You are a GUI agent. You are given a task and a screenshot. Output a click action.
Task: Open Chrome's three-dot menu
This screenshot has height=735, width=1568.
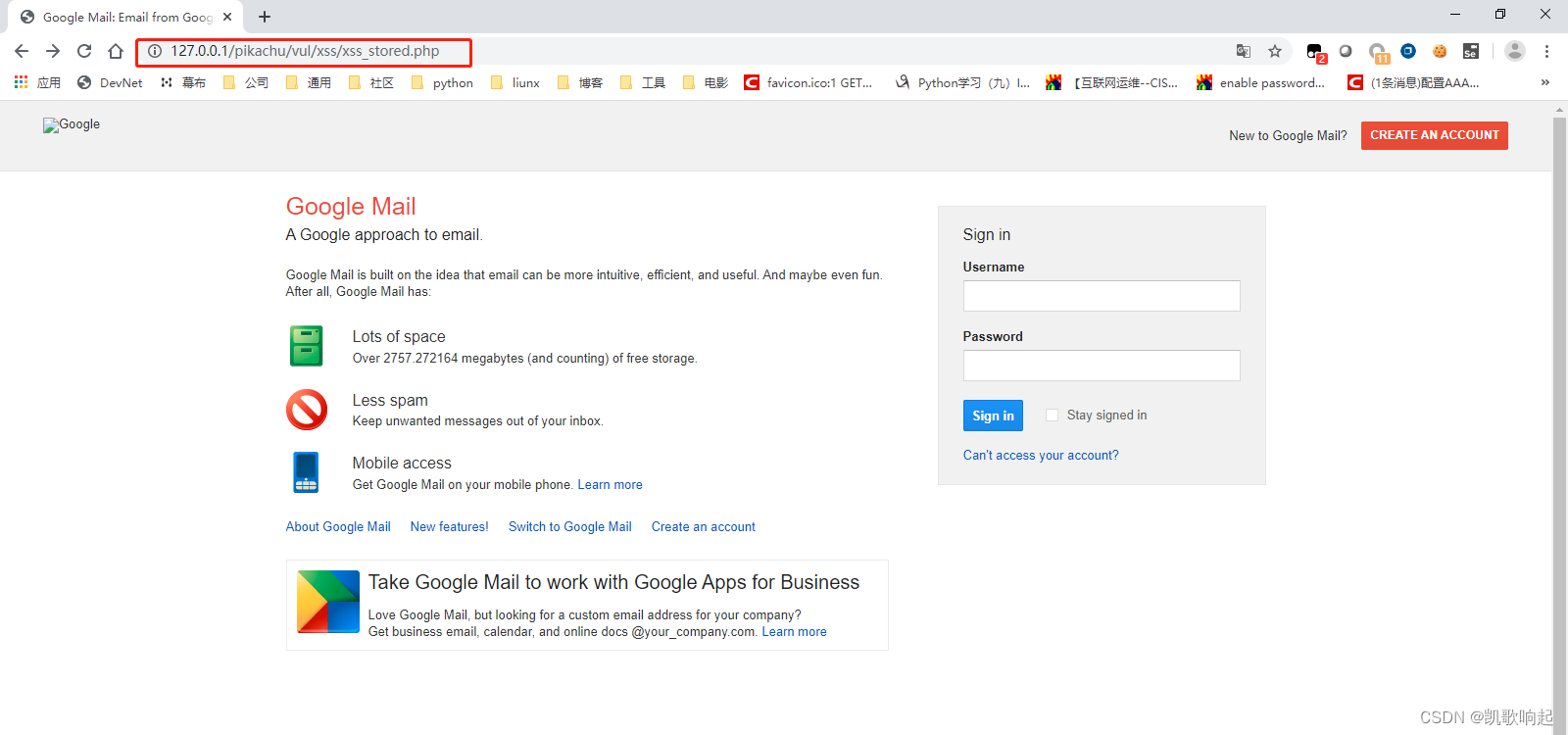pos(1546,51)
